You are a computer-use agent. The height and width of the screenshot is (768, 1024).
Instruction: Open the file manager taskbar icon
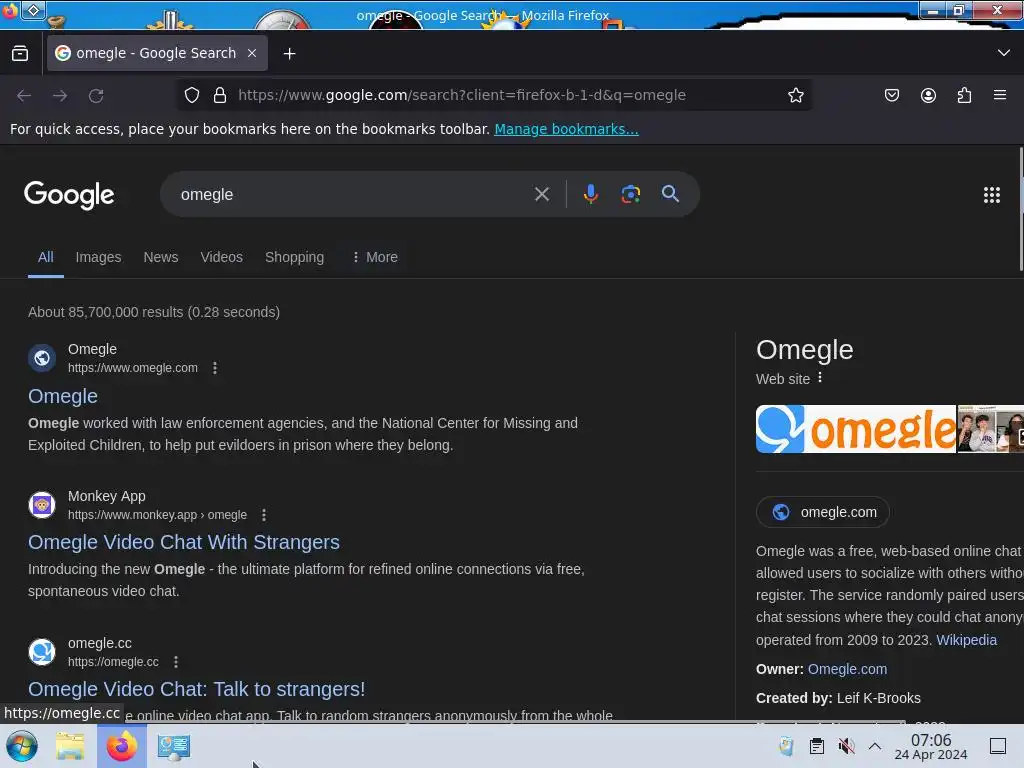click(69, 746)
